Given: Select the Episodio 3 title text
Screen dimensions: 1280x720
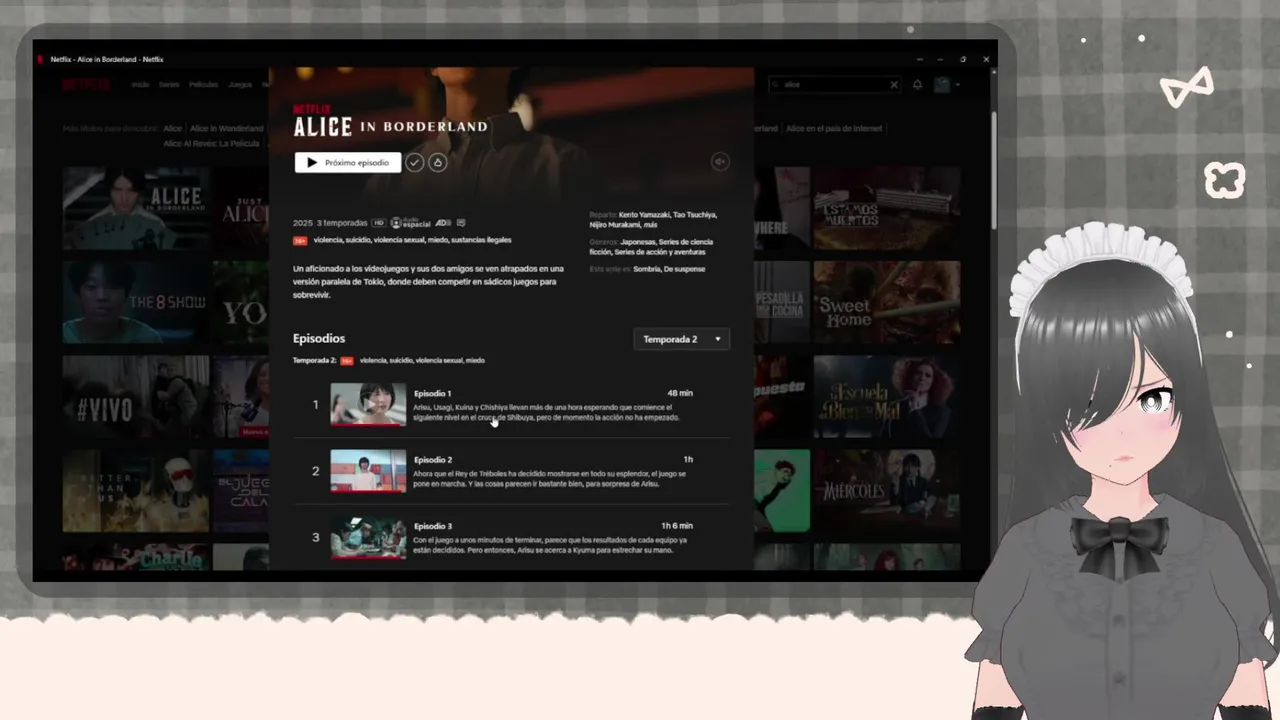Looking at the screenshot, I should 433,526.
